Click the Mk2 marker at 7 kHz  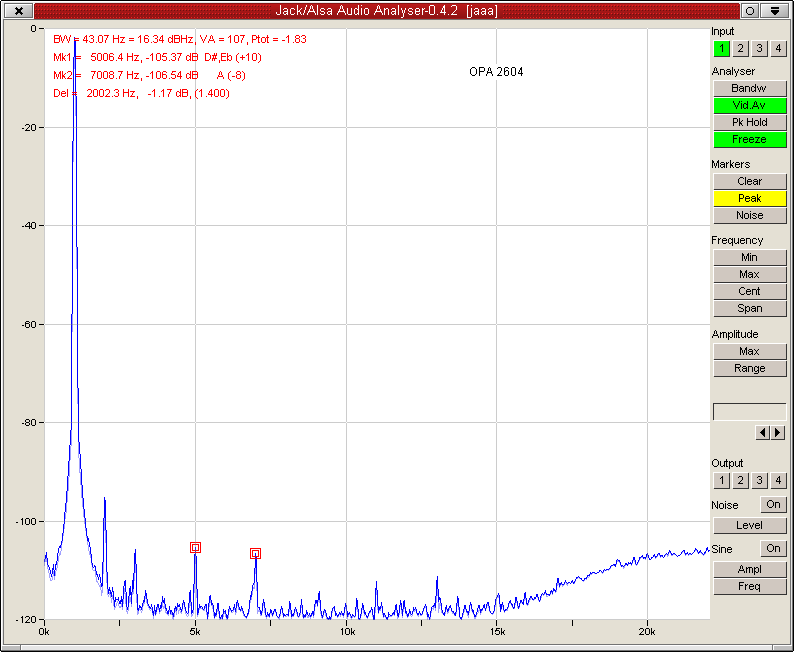pos(256,554)
